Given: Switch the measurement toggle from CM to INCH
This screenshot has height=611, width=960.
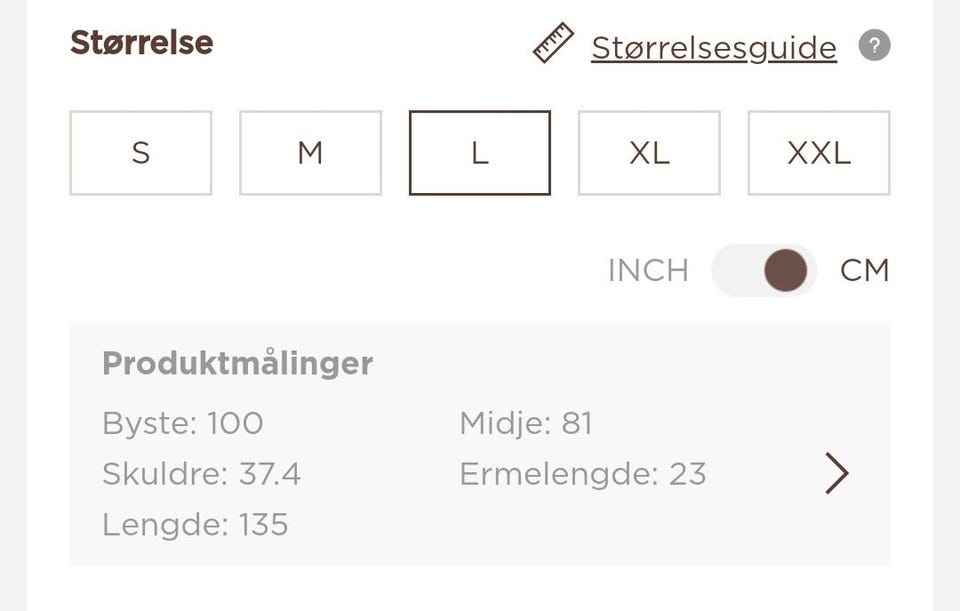Looking at the screenshot, I should click(763, 270).
